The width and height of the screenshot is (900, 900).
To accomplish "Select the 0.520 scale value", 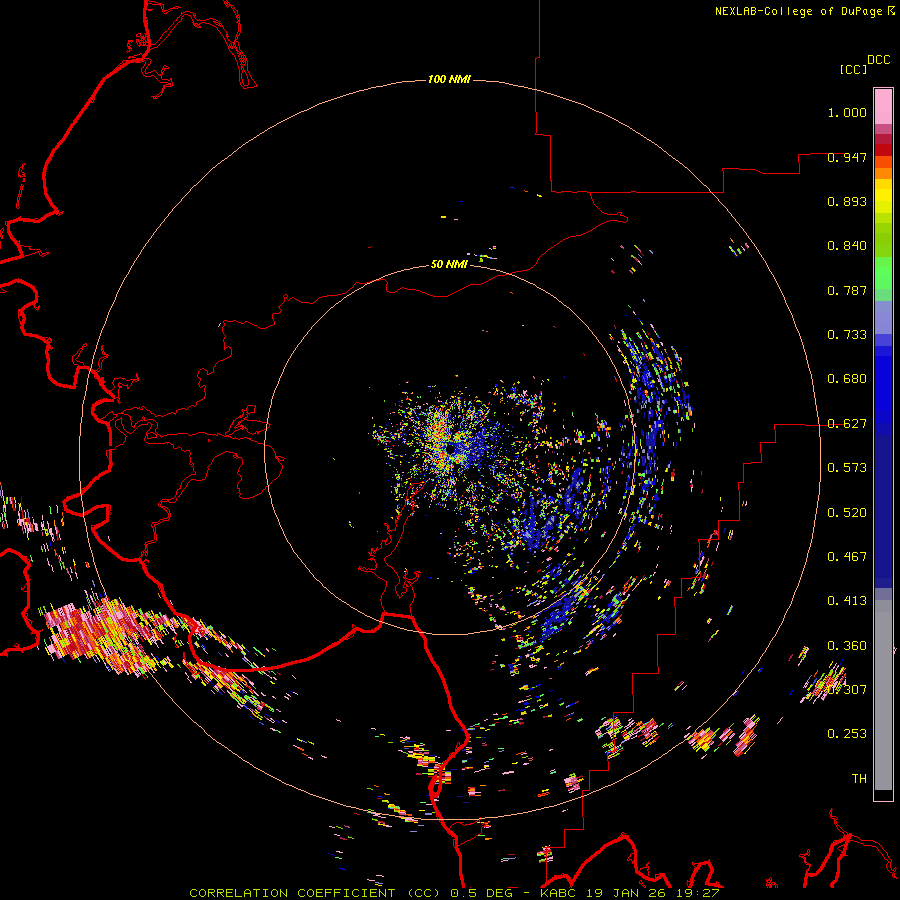I will [x=847, y=513].
